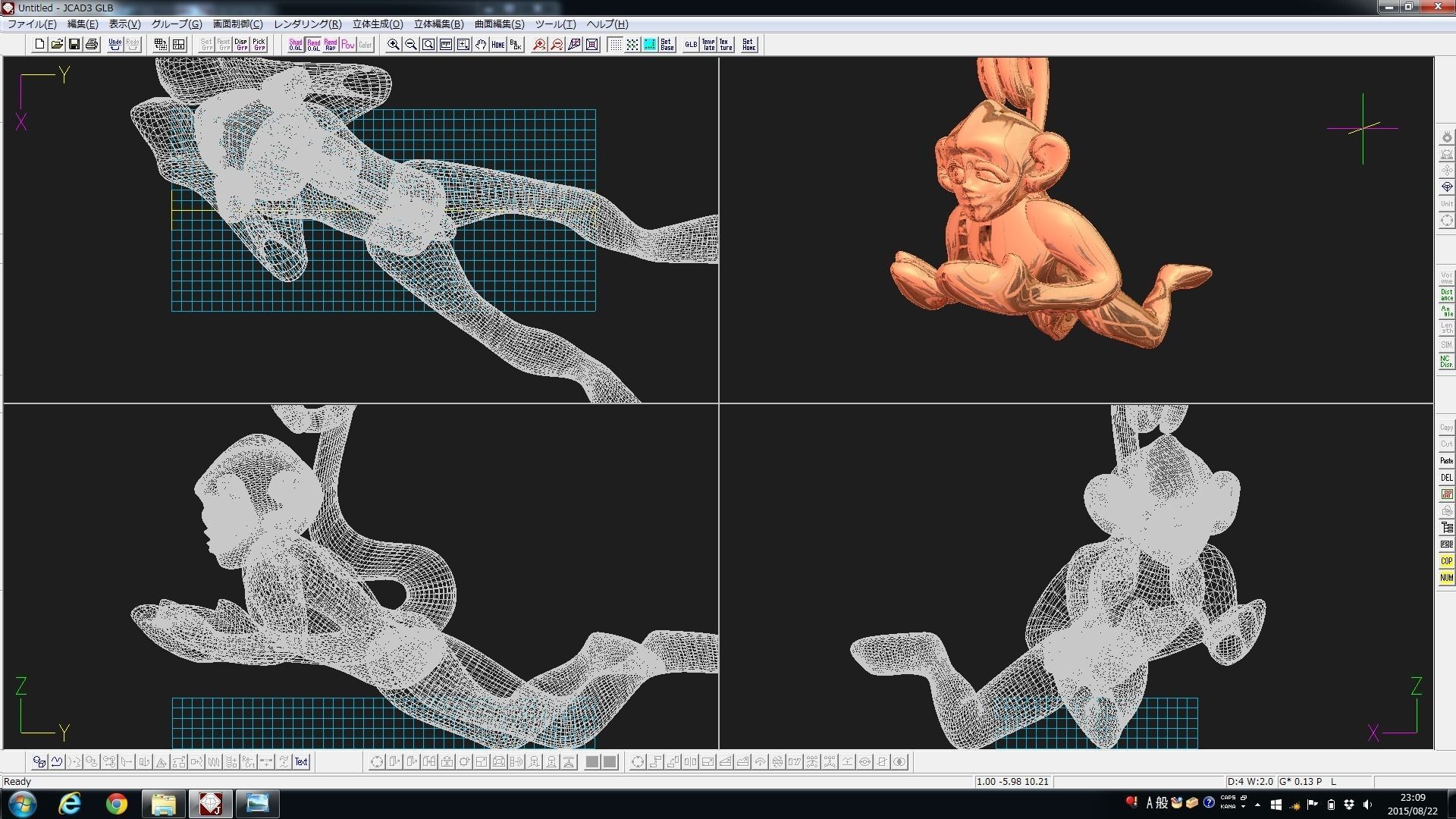Viewport: 1456px width, 819px height.
Task: Start Rend Ray raytrace rendering
Action: click(331, 45)
